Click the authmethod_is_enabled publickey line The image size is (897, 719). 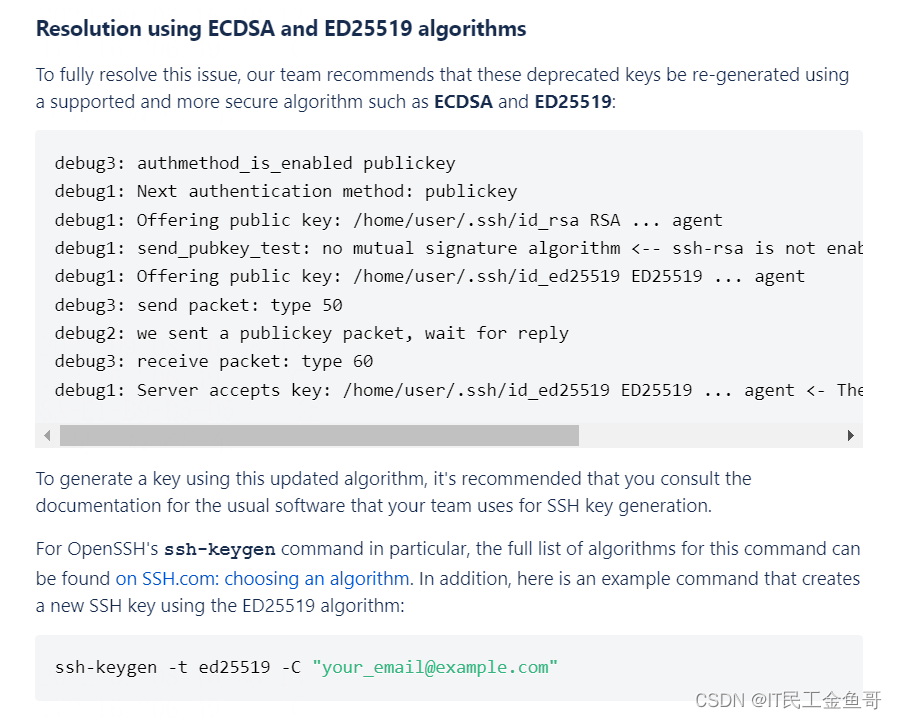[255, 164]
